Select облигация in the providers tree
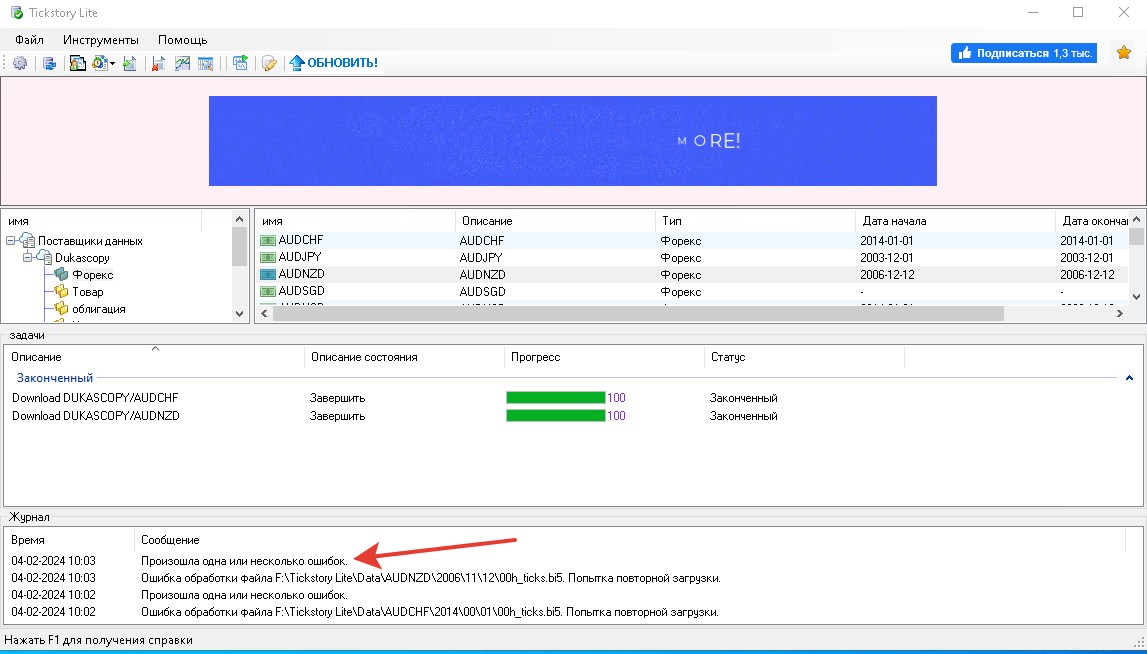Screen dimensions: 1147x654 tap(99, 309)
